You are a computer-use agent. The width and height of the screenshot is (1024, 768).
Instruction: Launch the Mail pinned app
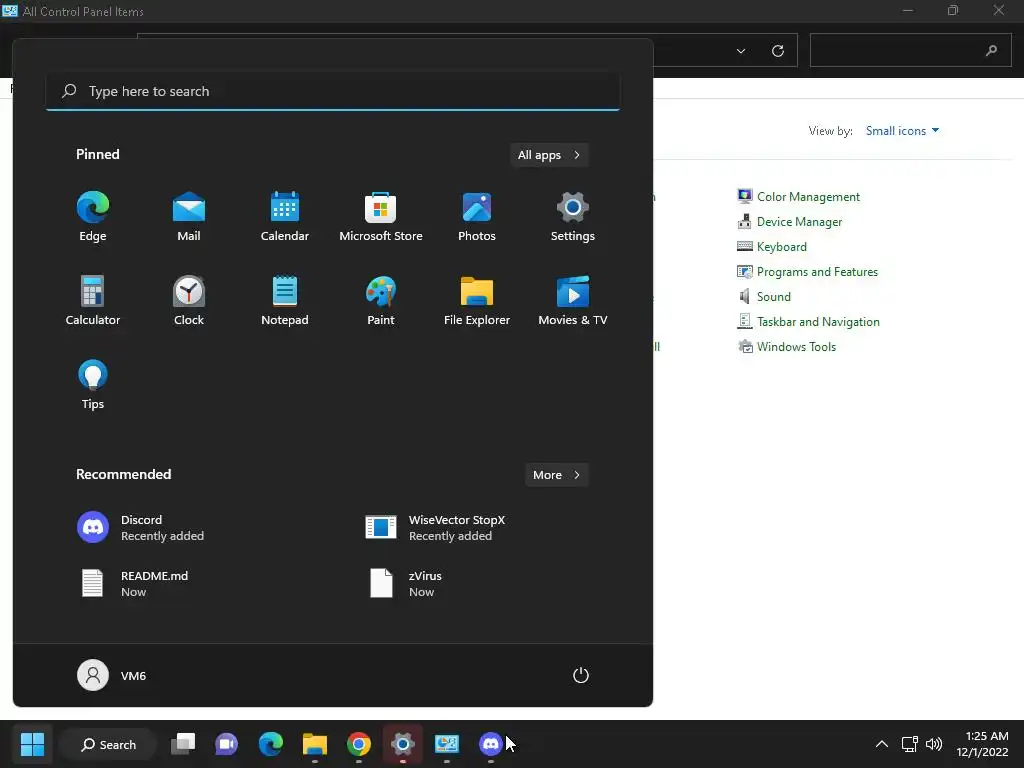(189, 217)
